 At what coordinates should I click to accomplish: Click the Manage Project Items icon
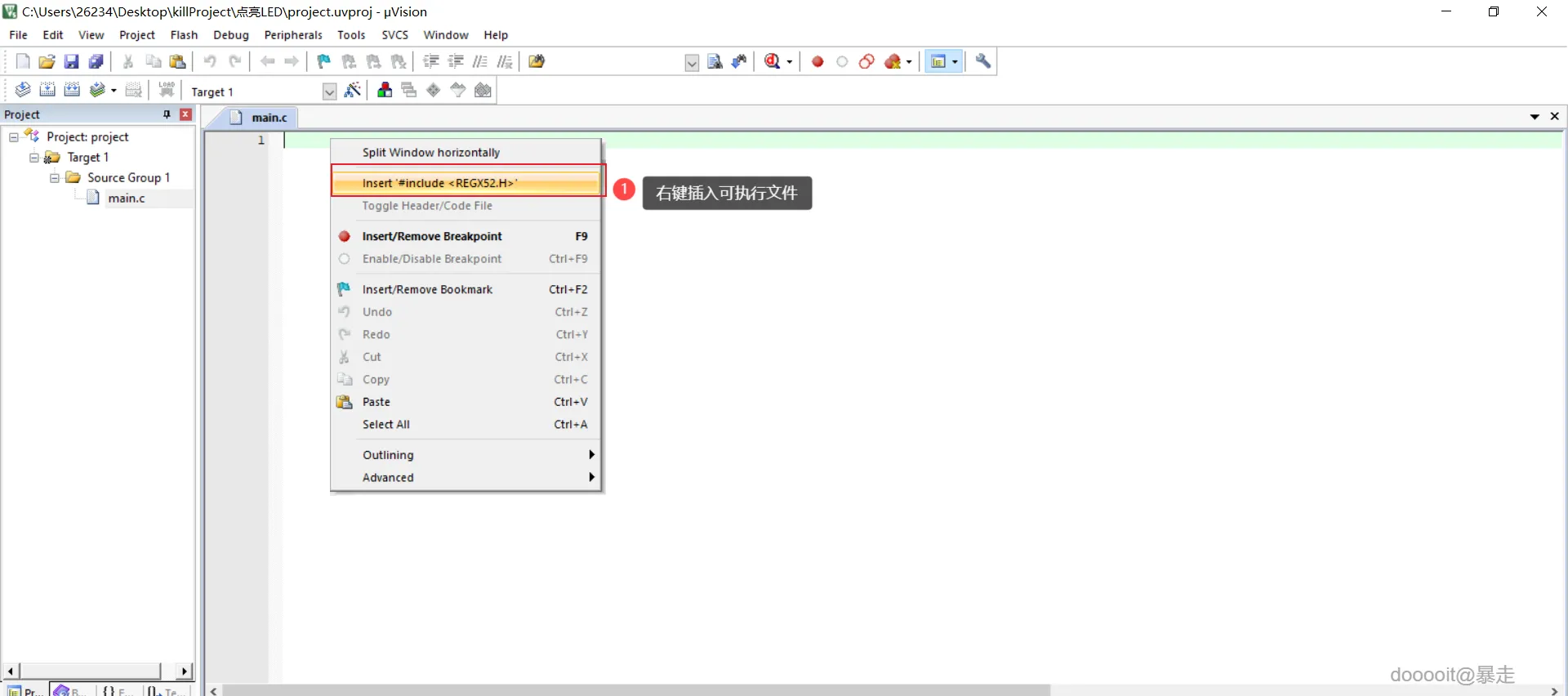[384, 90]
